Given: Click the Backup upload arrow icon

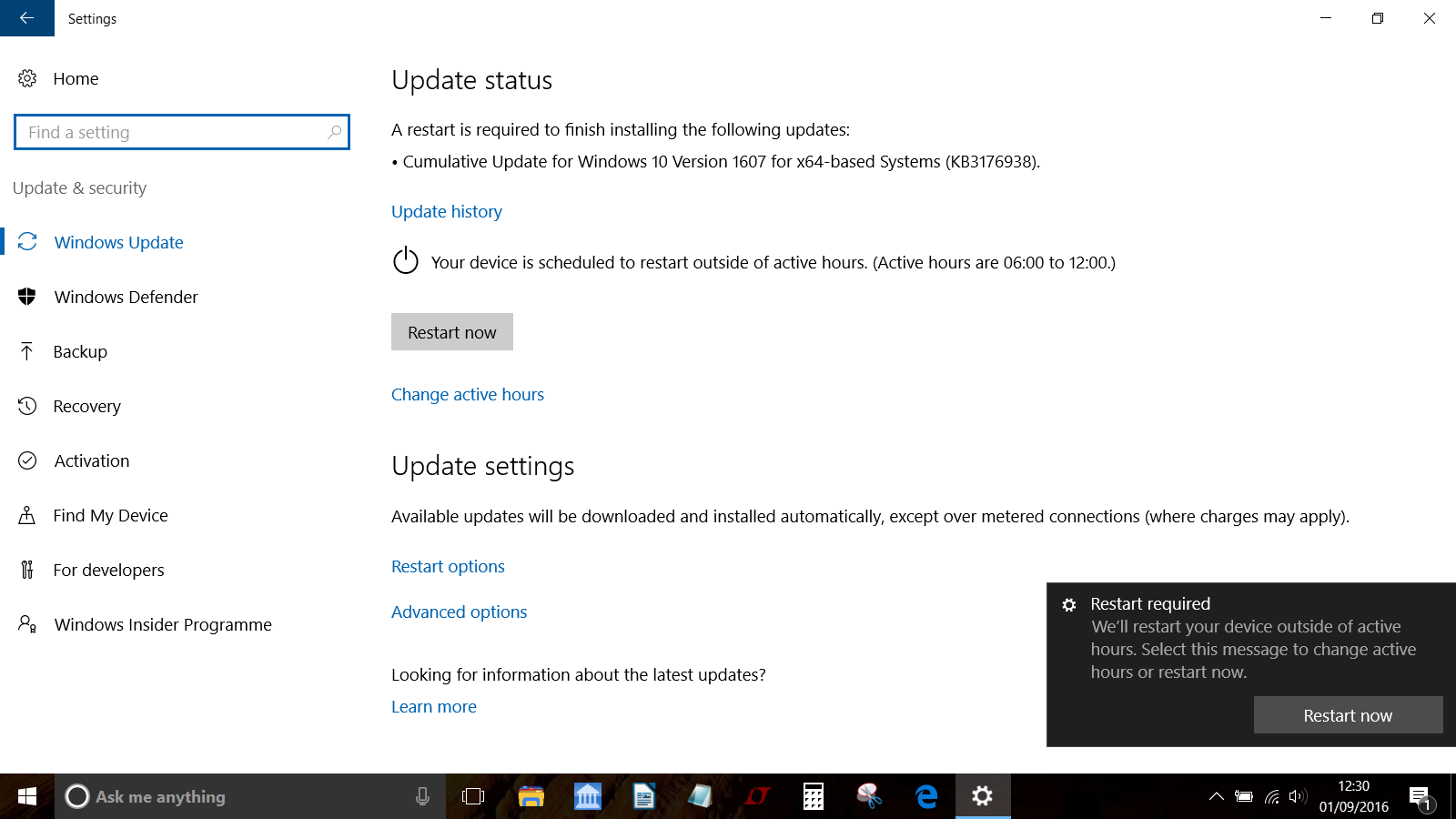Looking at the screenshot, I should [27, 351].
